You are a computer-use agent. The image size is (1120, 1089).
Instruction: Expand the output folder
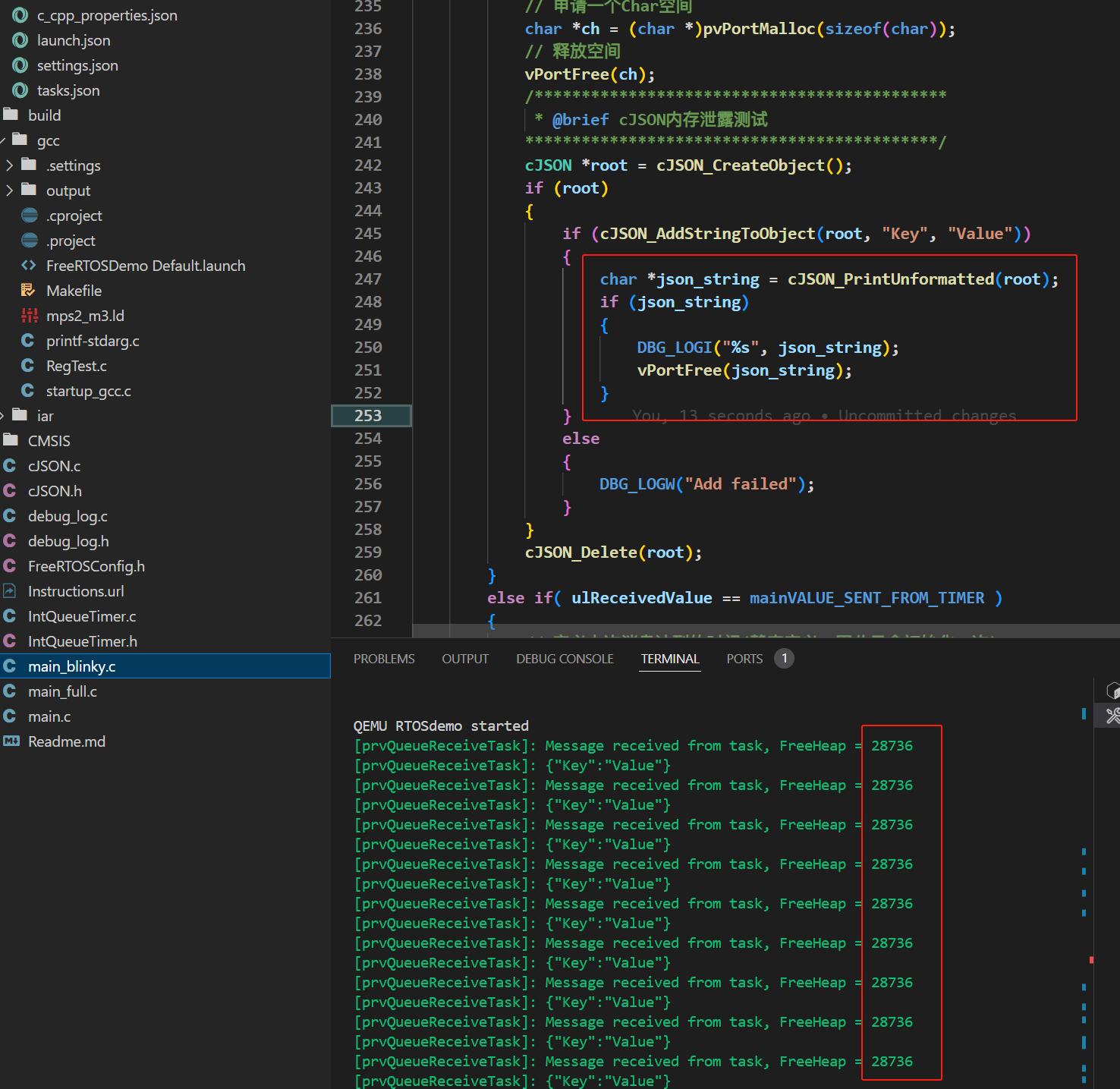click(10, 190)
